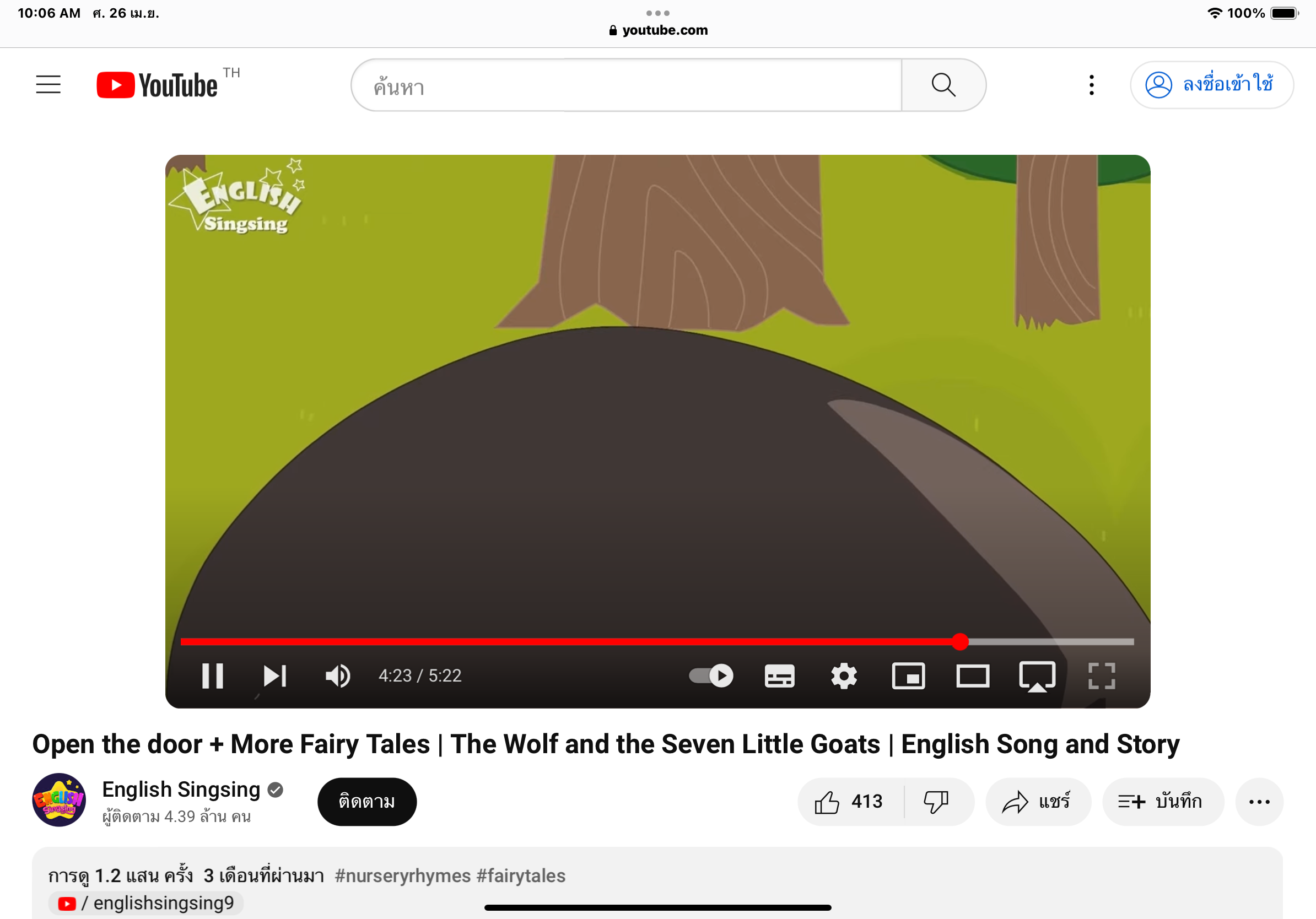The image size is (1316, 919).
Task: Pause the video
Action: pos(213,676)
